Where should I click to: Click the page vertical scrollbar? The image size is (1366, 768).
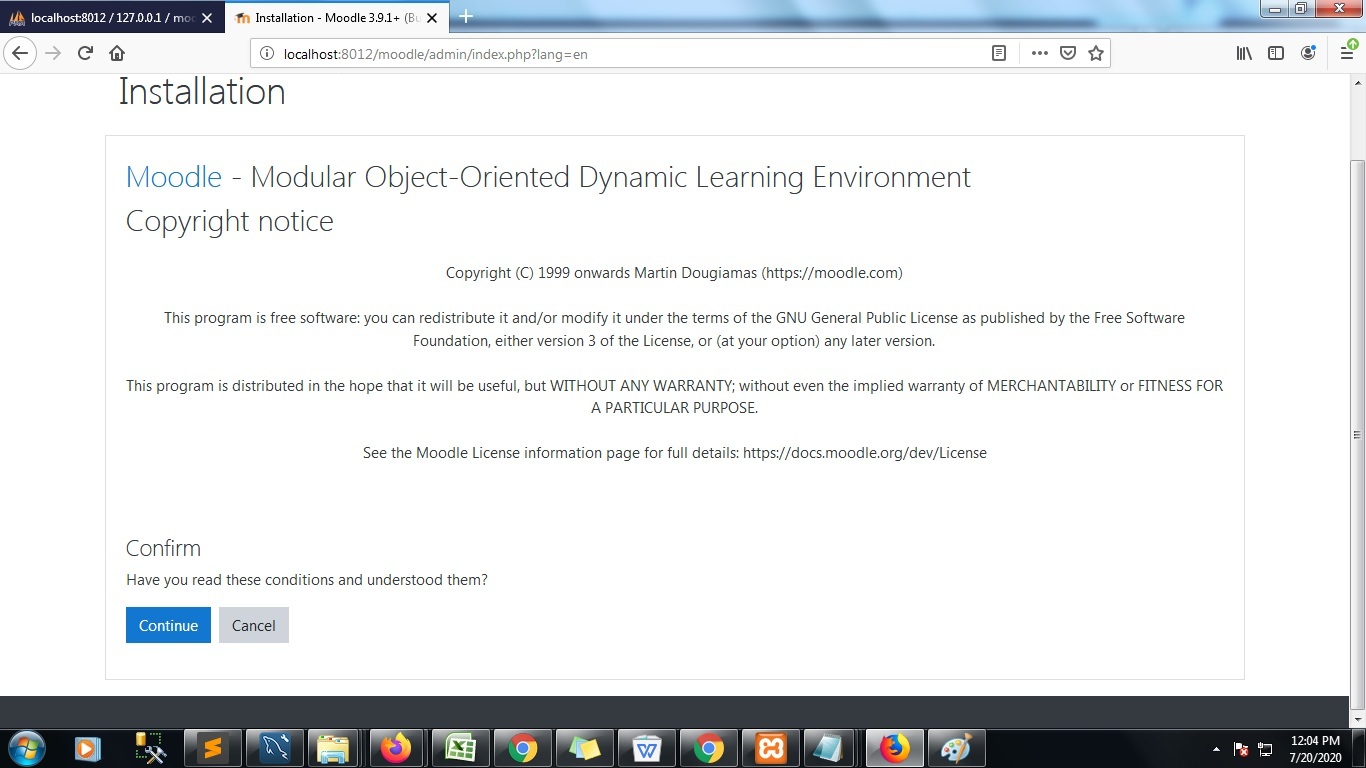(x=1357, y=435)
